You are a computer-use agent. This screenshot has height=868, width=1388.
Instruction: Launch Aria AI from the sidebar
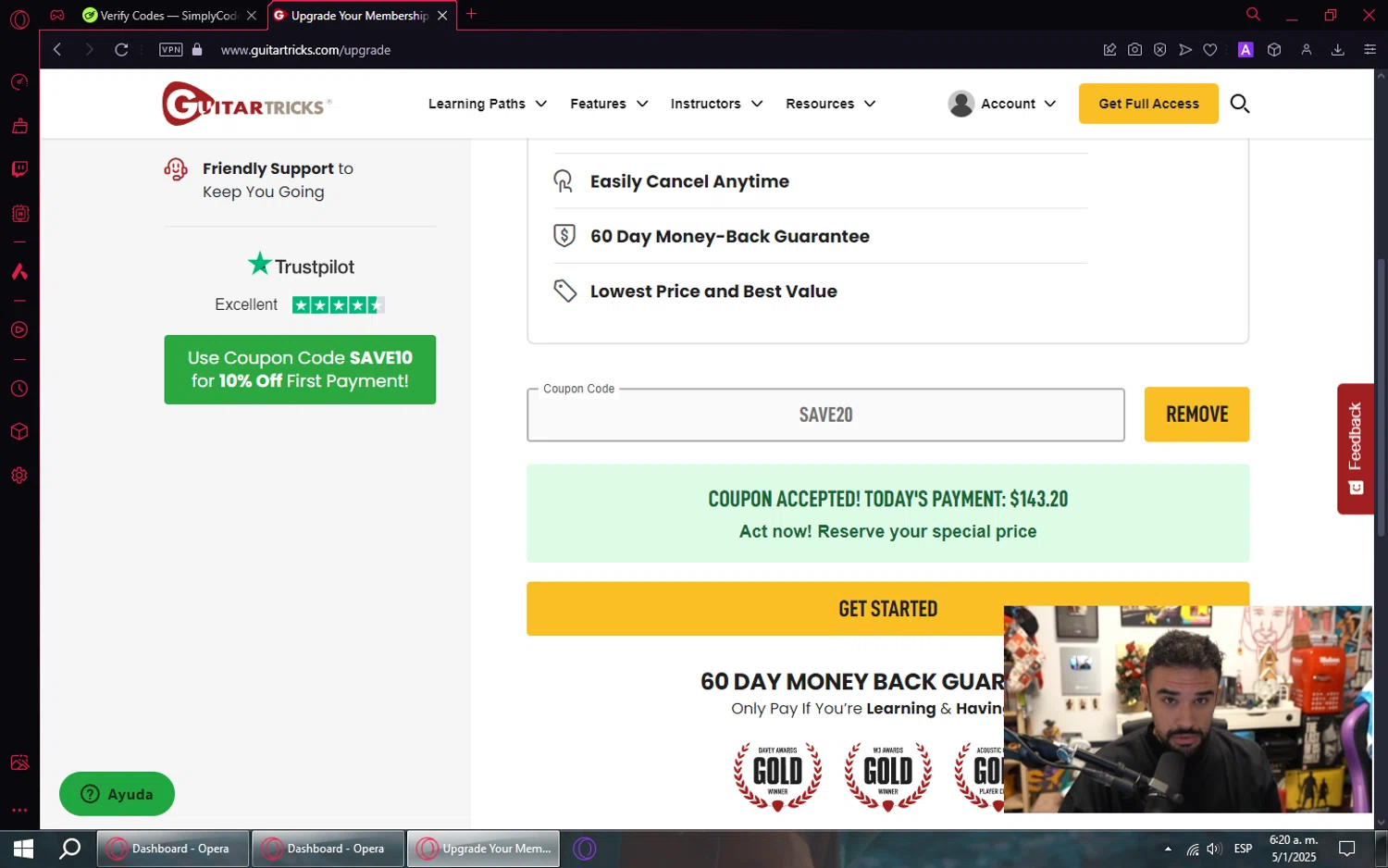click(x=19, y=271)
